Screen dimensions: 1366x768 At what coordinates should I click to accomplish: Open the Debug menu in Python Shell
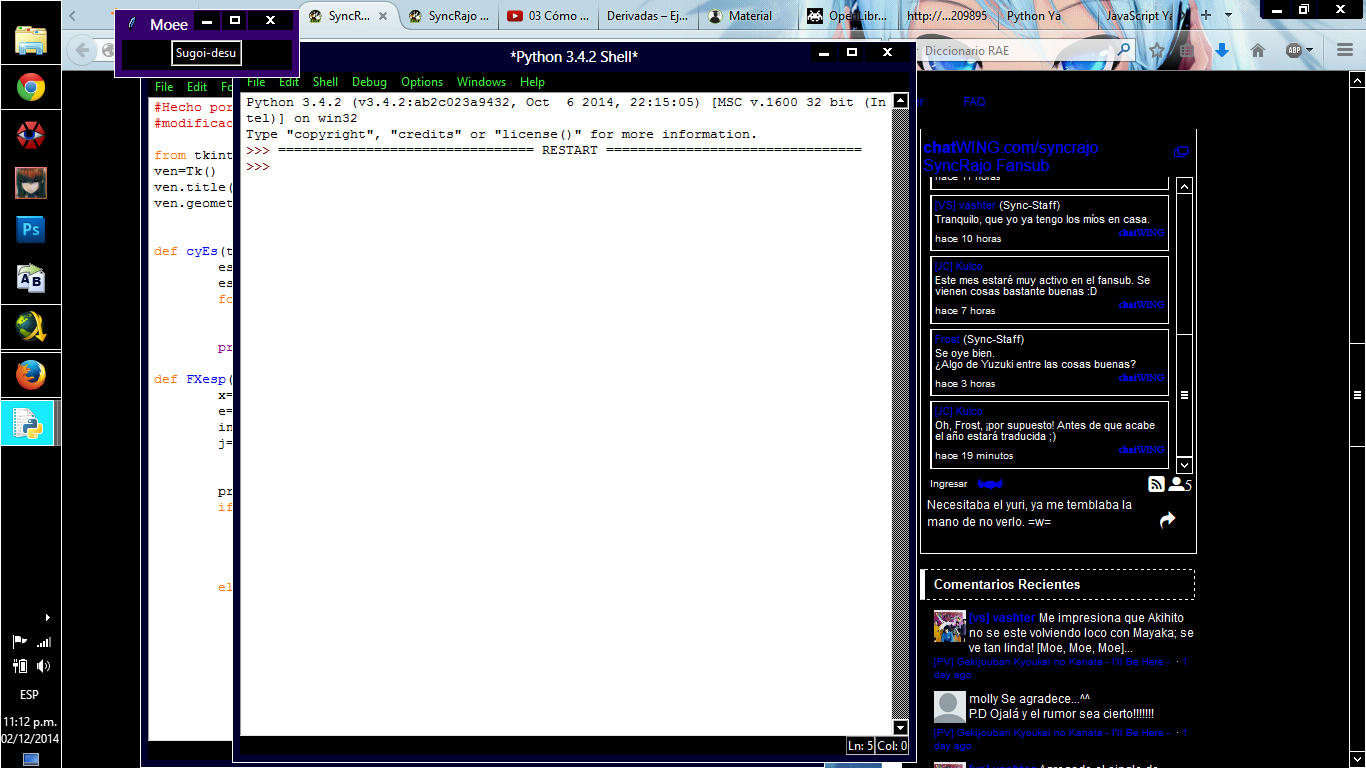(369, 82)
